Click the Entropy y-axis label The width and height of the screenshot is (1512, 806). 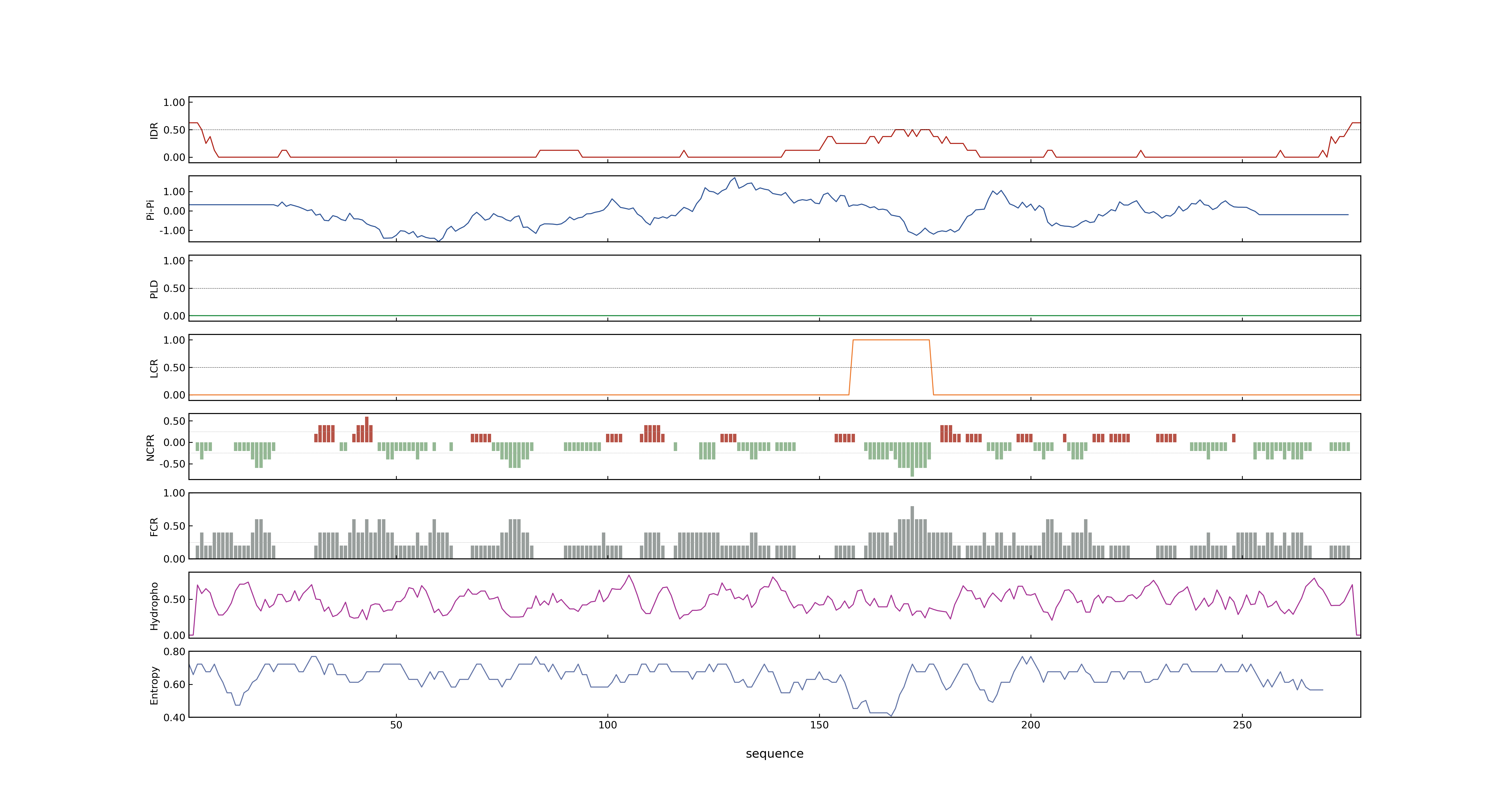[x=154, y=685]
